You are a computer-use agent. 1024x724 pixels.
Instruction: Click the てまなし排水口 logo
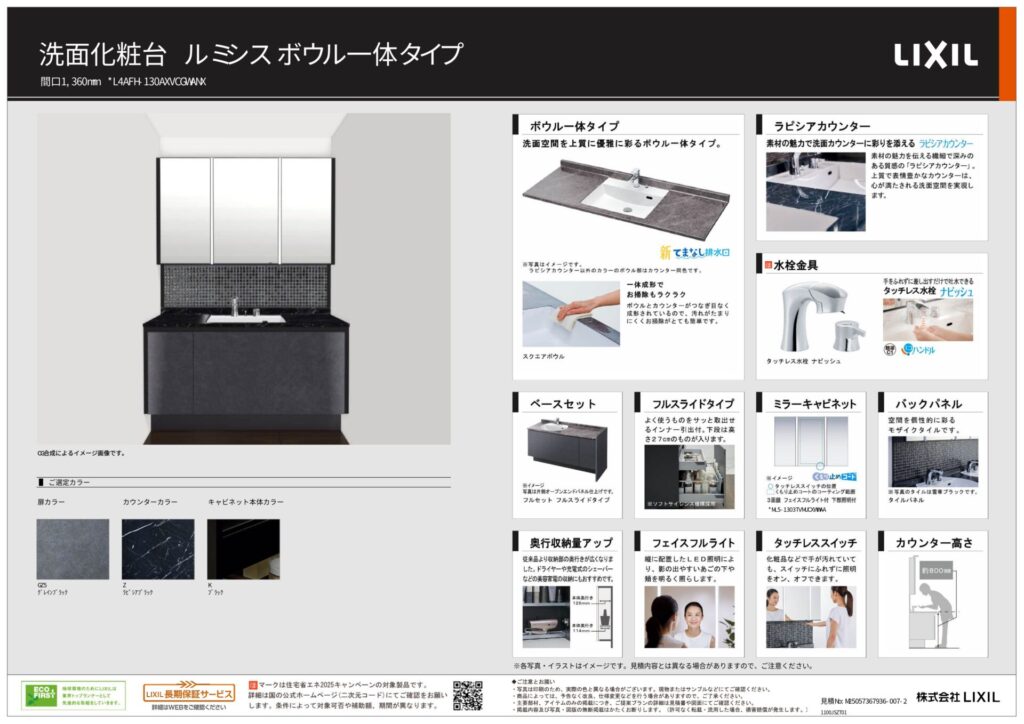click(685, 252)
